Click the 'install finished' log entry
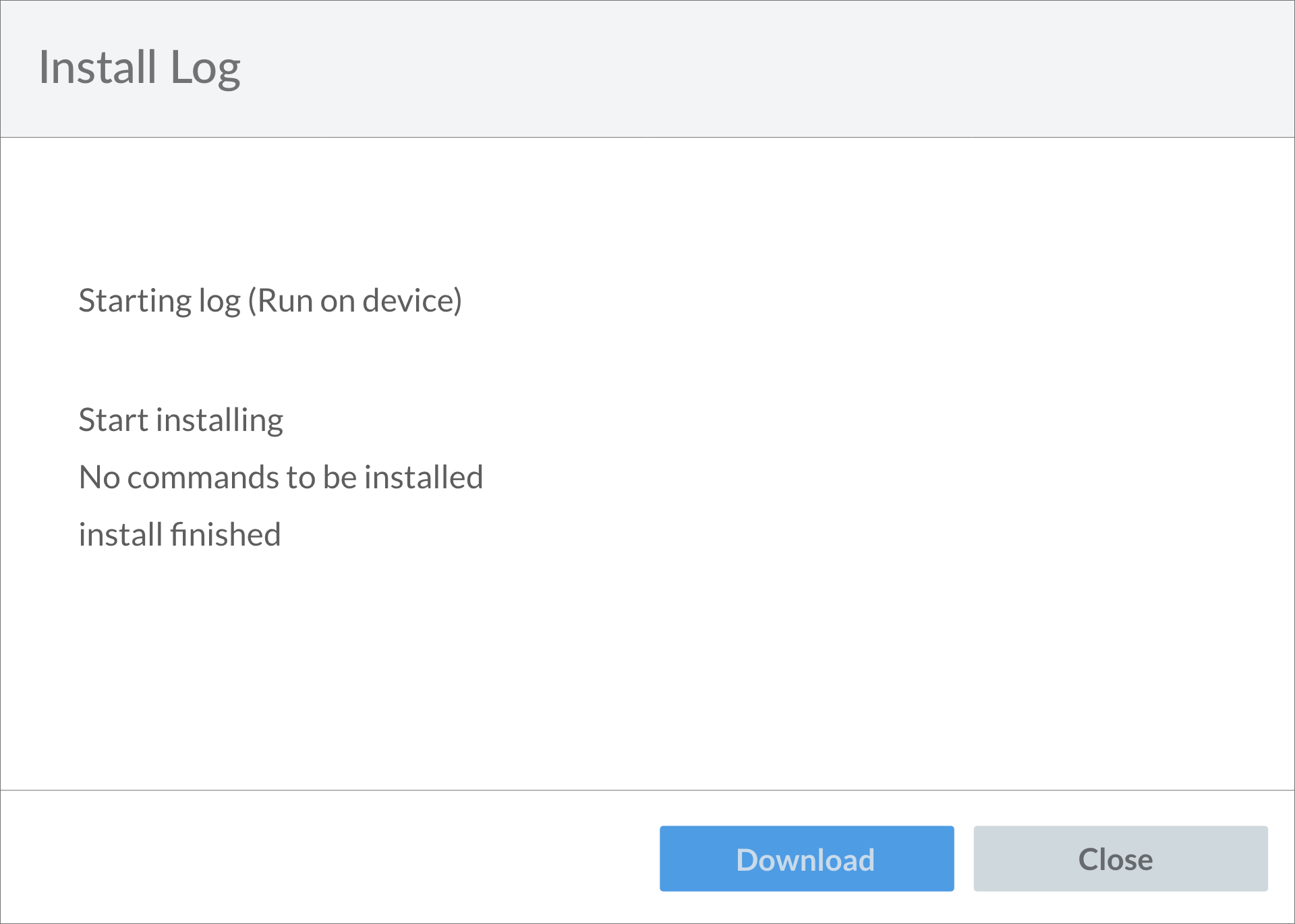 tap(179, 535)
